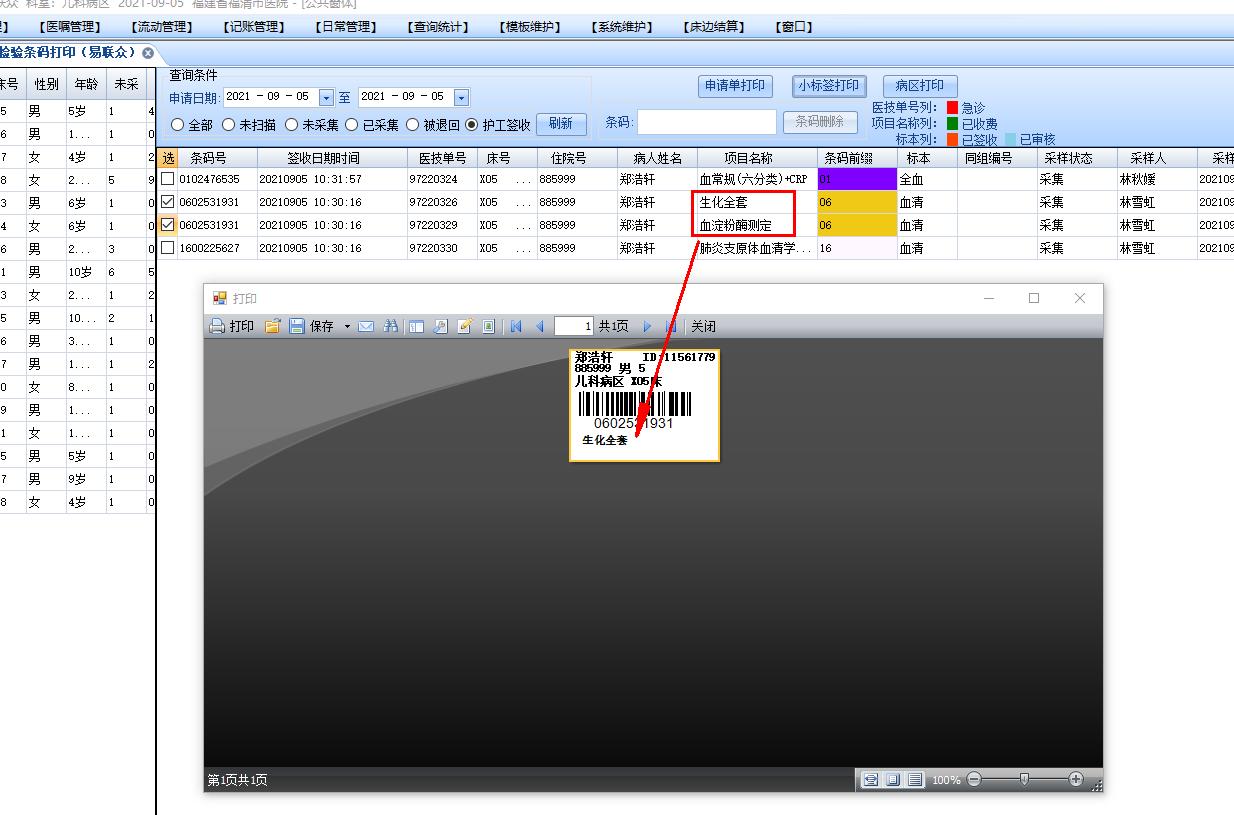The width and height of the screenshot is (1234, 815).
Task: Open file via folder icon in print toolbar
Action: click(272, 326)
